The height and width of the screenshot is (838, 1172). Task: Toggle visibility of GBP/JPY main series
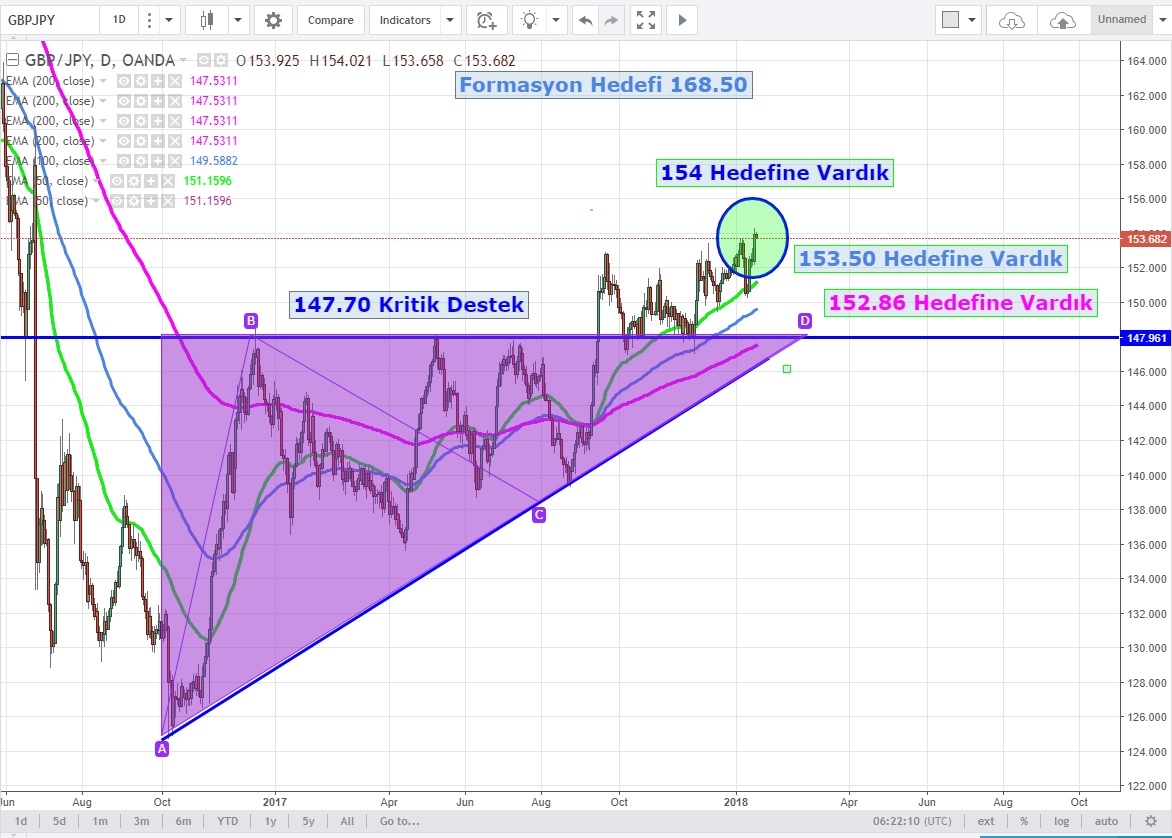[203, 61]
